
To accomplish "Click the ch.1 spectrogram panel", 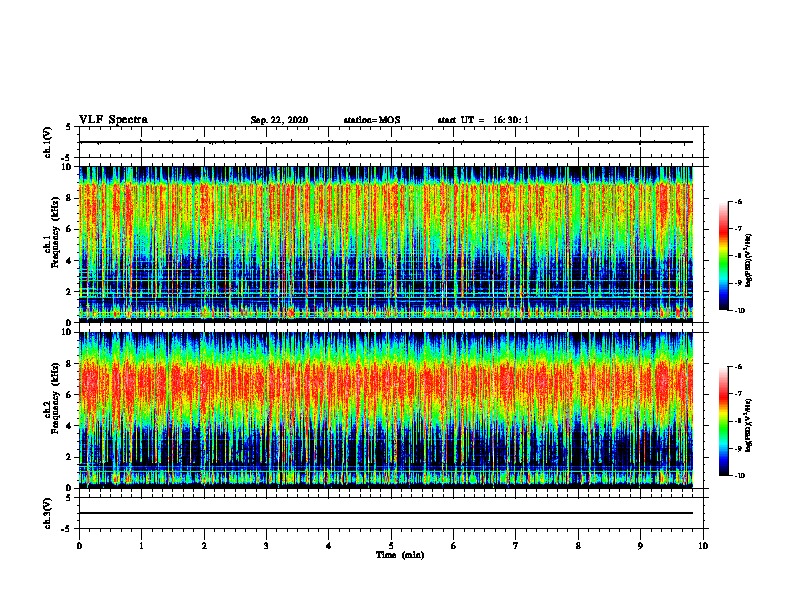I will 386,244.
